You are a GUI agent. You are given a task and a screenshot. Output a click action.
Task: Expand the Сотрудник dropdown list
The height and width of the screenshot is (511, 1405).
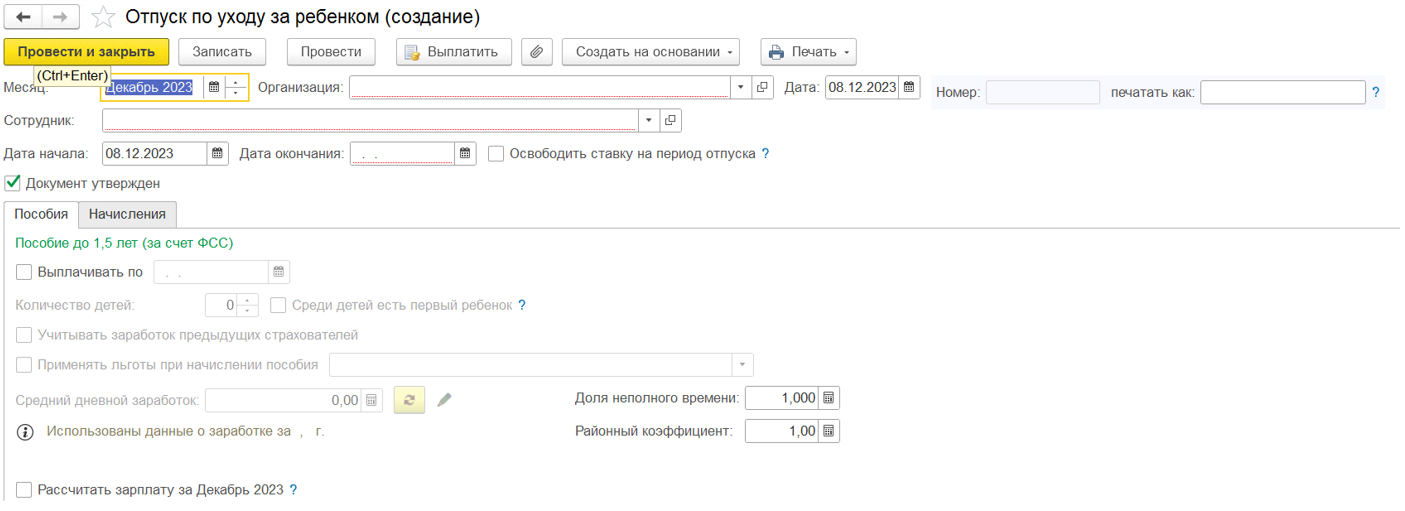648,121
